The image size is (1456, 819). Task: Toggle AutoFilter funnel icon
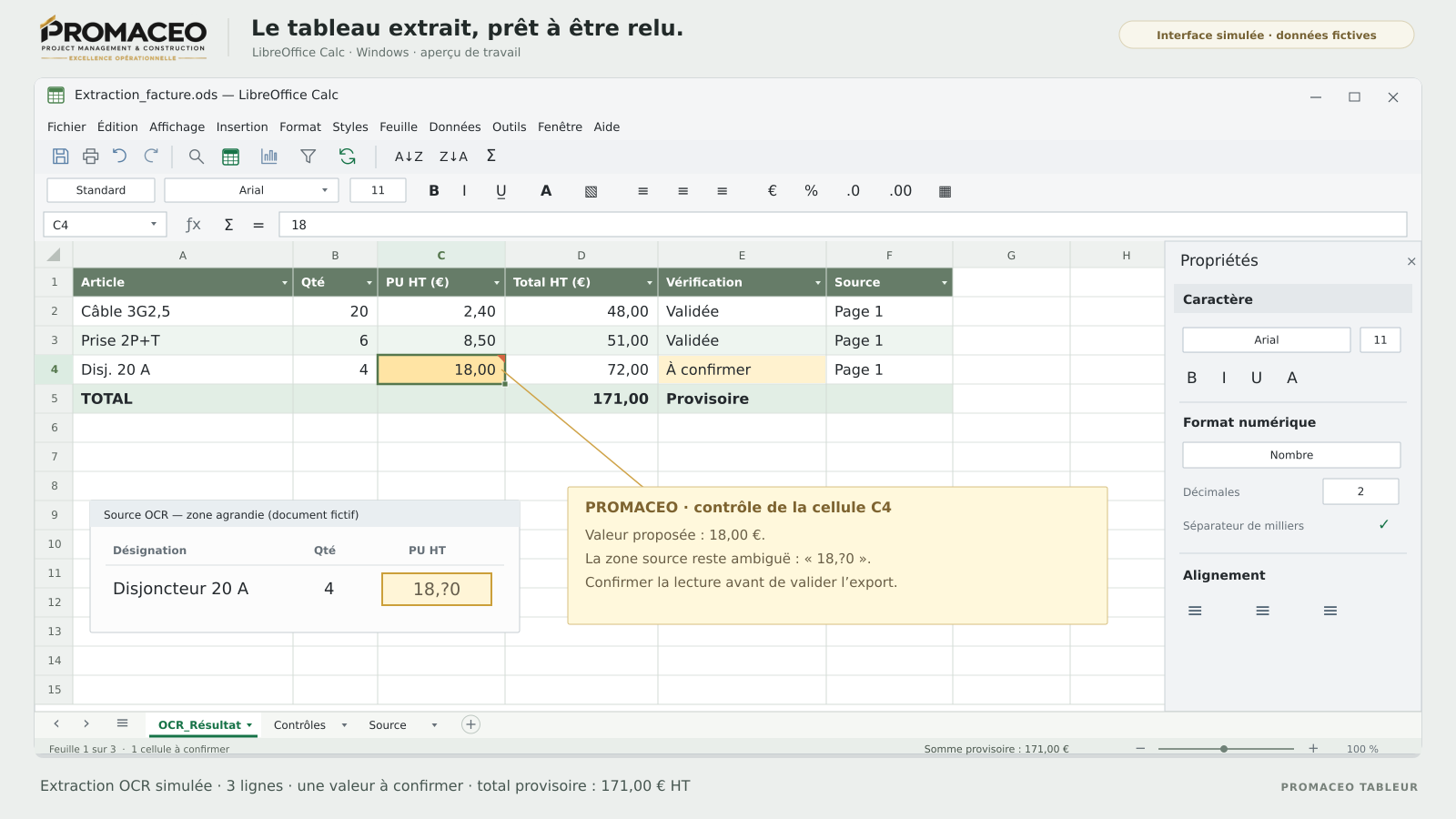point(308,157)
